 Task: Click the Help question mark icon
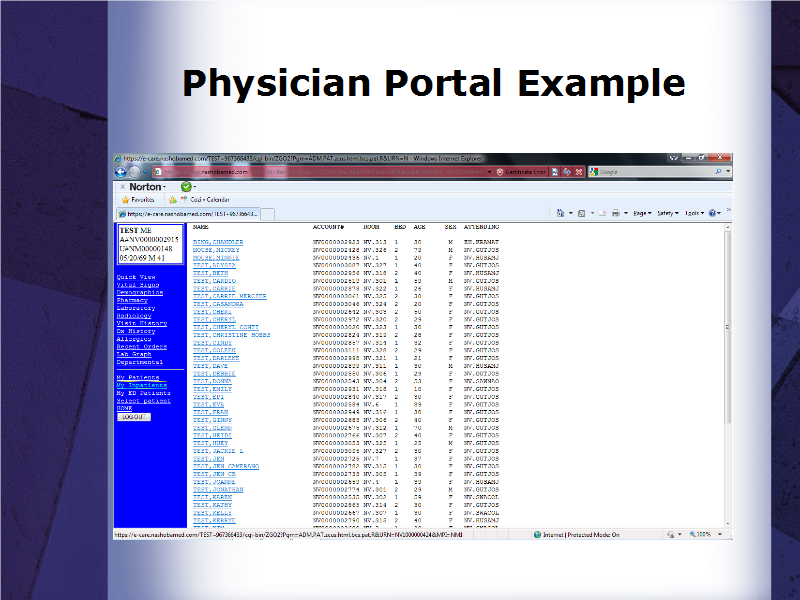[713, 213]
